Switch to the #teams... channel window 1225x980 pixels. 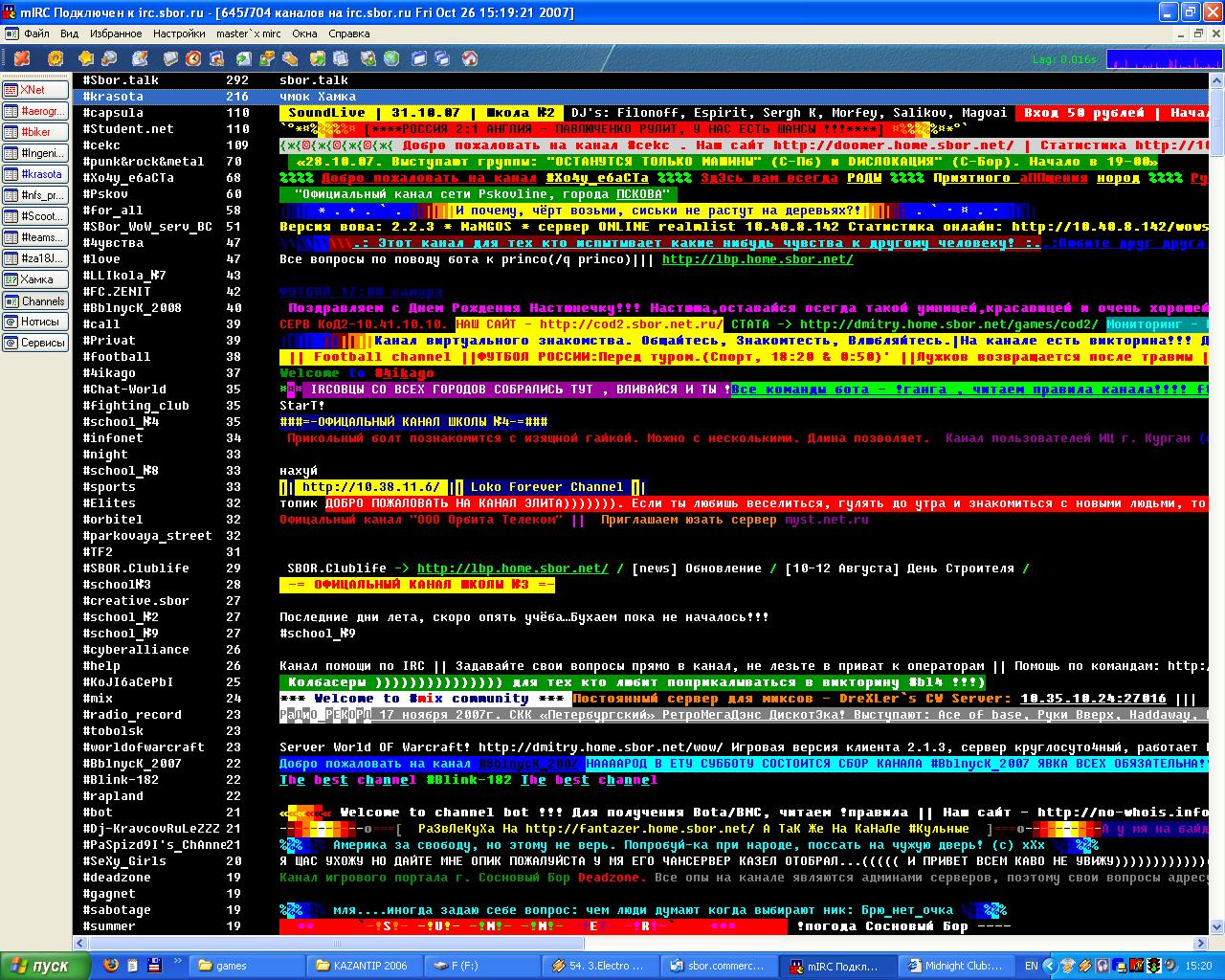tap(35, 237)
